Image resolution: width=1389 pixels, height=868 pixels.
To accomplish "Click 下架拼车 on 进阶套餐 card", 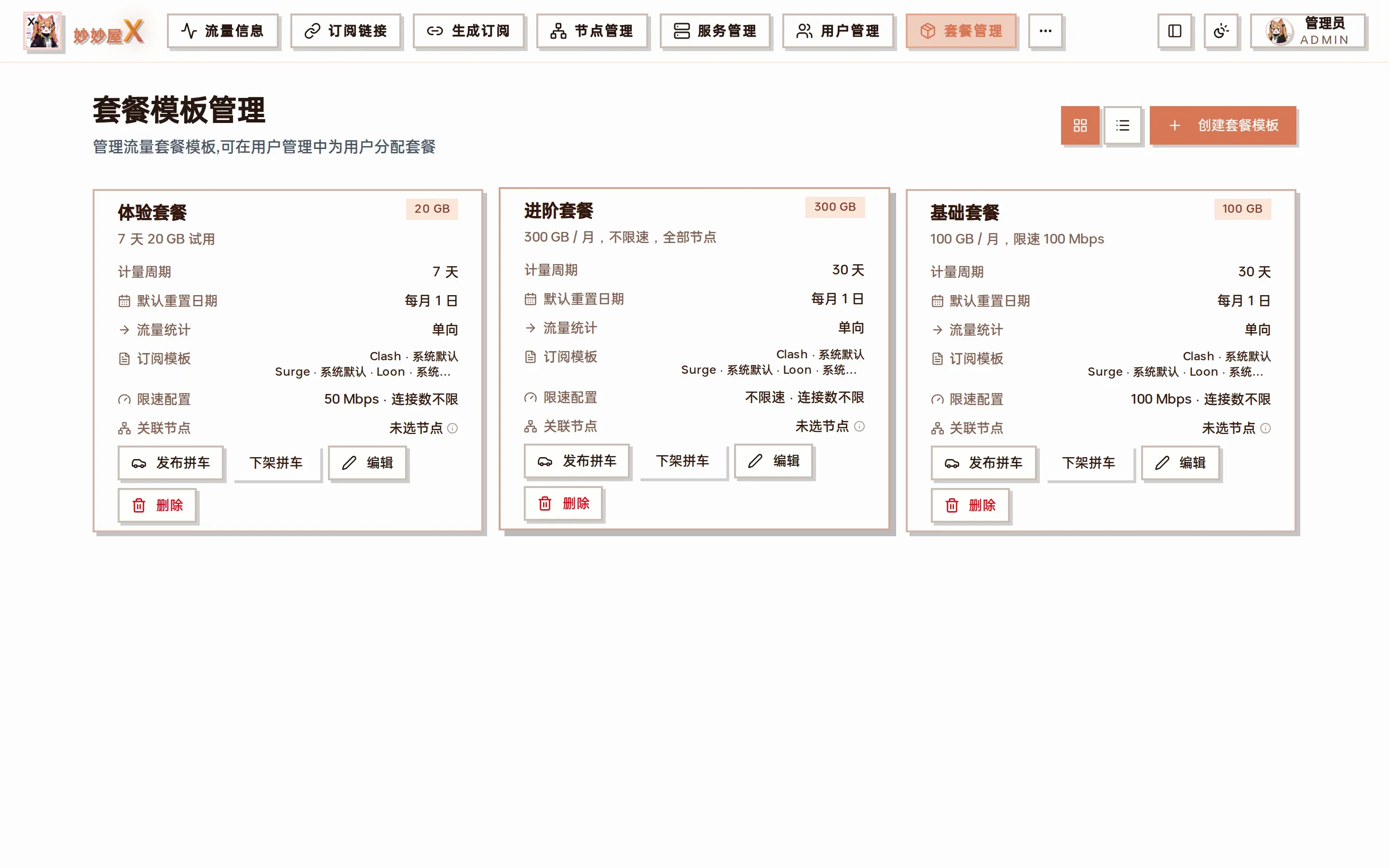I will coord(682,461).
